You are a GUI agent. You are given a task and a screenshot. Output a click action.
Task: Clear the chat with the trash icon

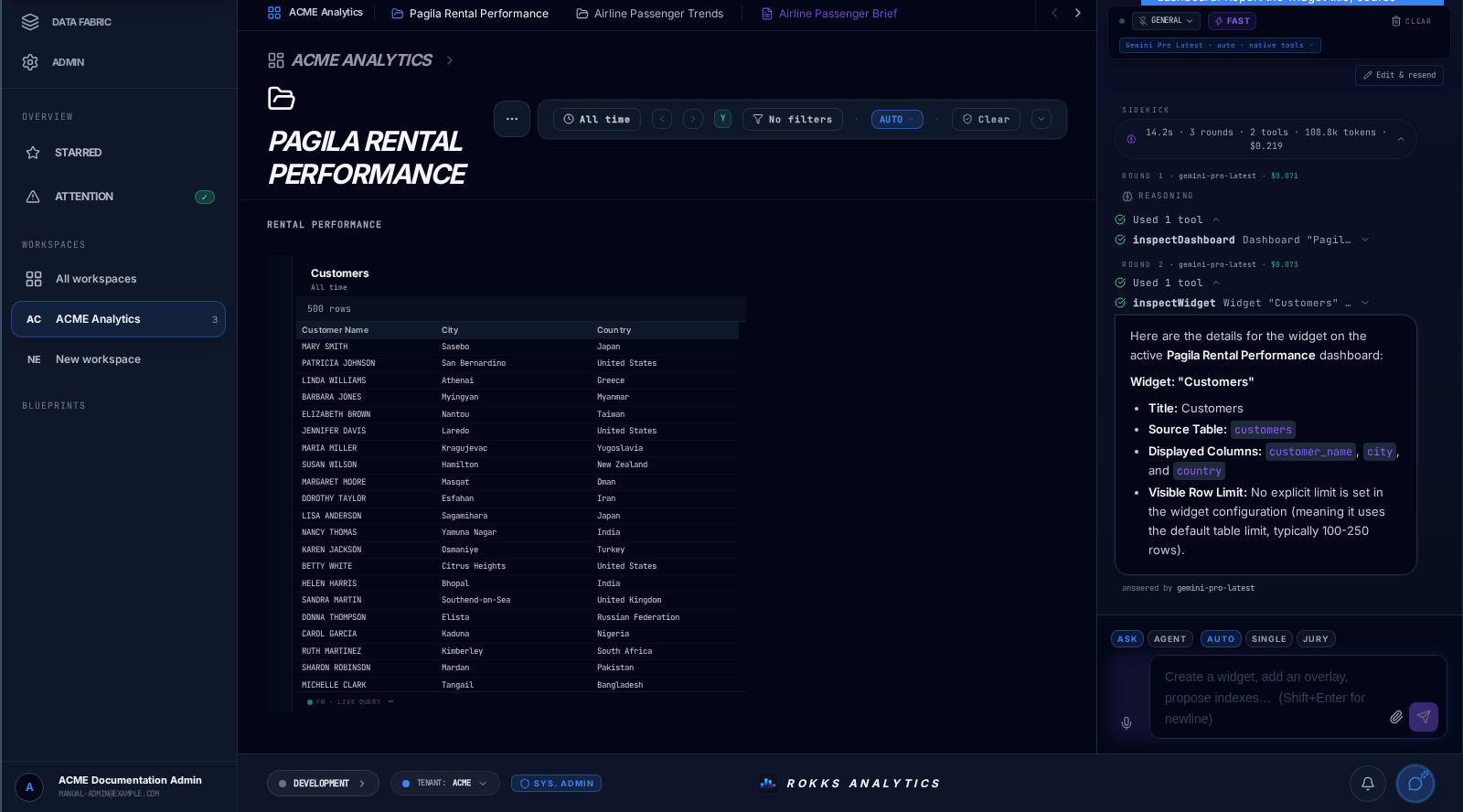click(1412, 21)
